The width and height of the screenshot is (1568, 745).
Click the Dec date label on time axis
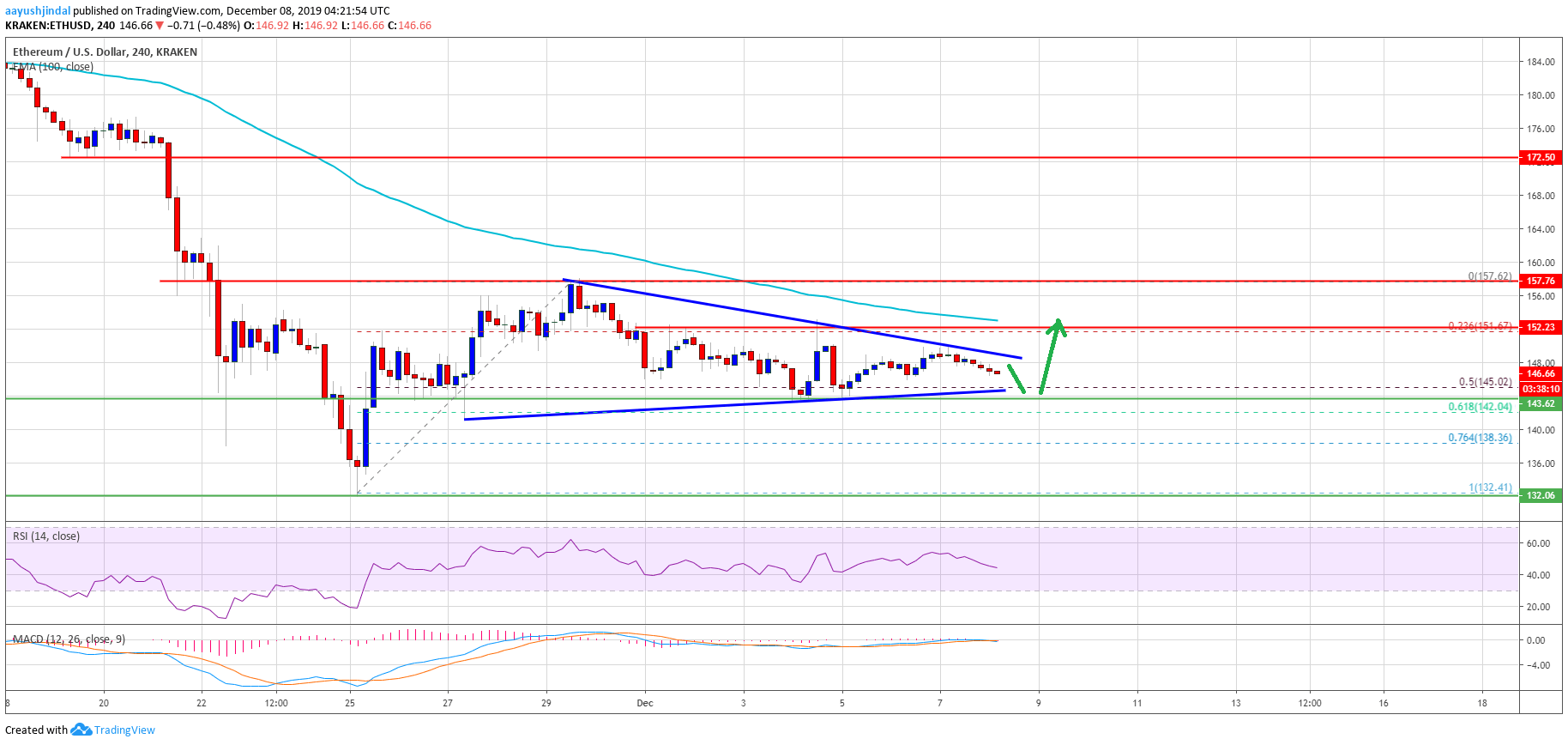[x=645, y=703]
